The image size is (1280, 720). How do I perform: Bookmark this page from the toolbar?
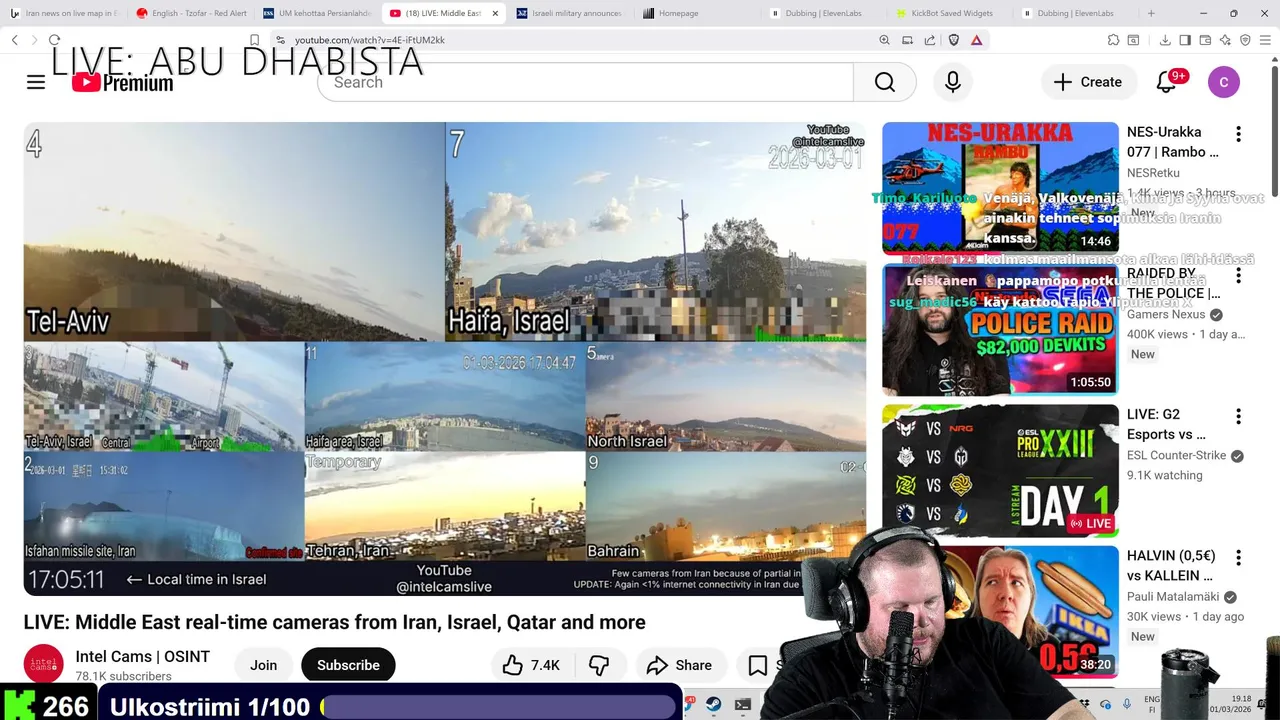[254, 40]
